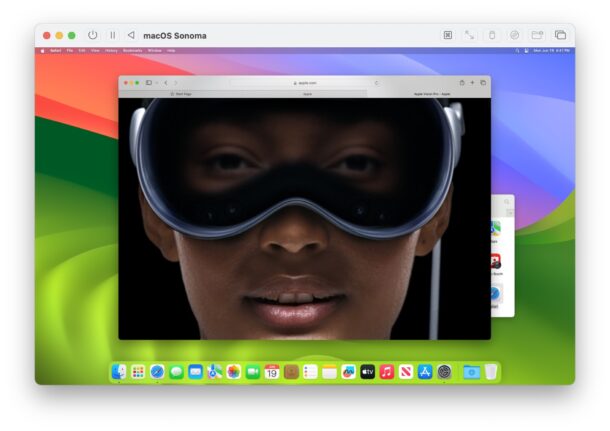Image resolution: width=610 pixels, height=431 pixels.
Task: Pause the macOS Sonoma virtual machine
Action: click(x=112, y=35)
